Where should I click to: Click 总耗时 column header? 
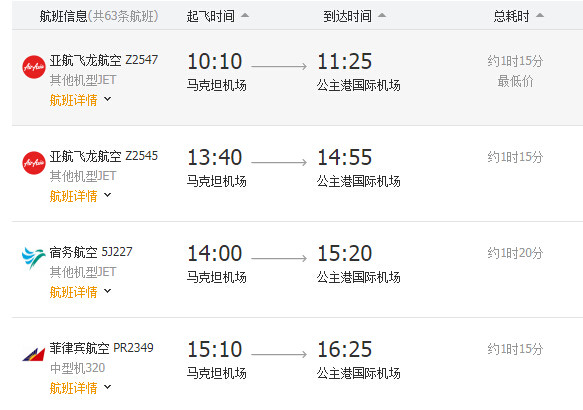[x=511, y=16]
